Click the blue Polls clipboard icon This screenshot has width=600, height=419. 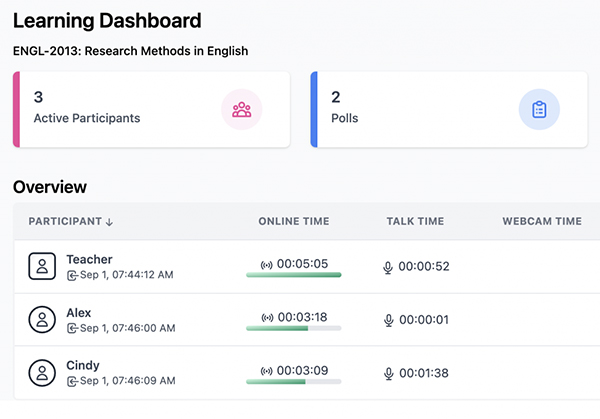point(539,110)
